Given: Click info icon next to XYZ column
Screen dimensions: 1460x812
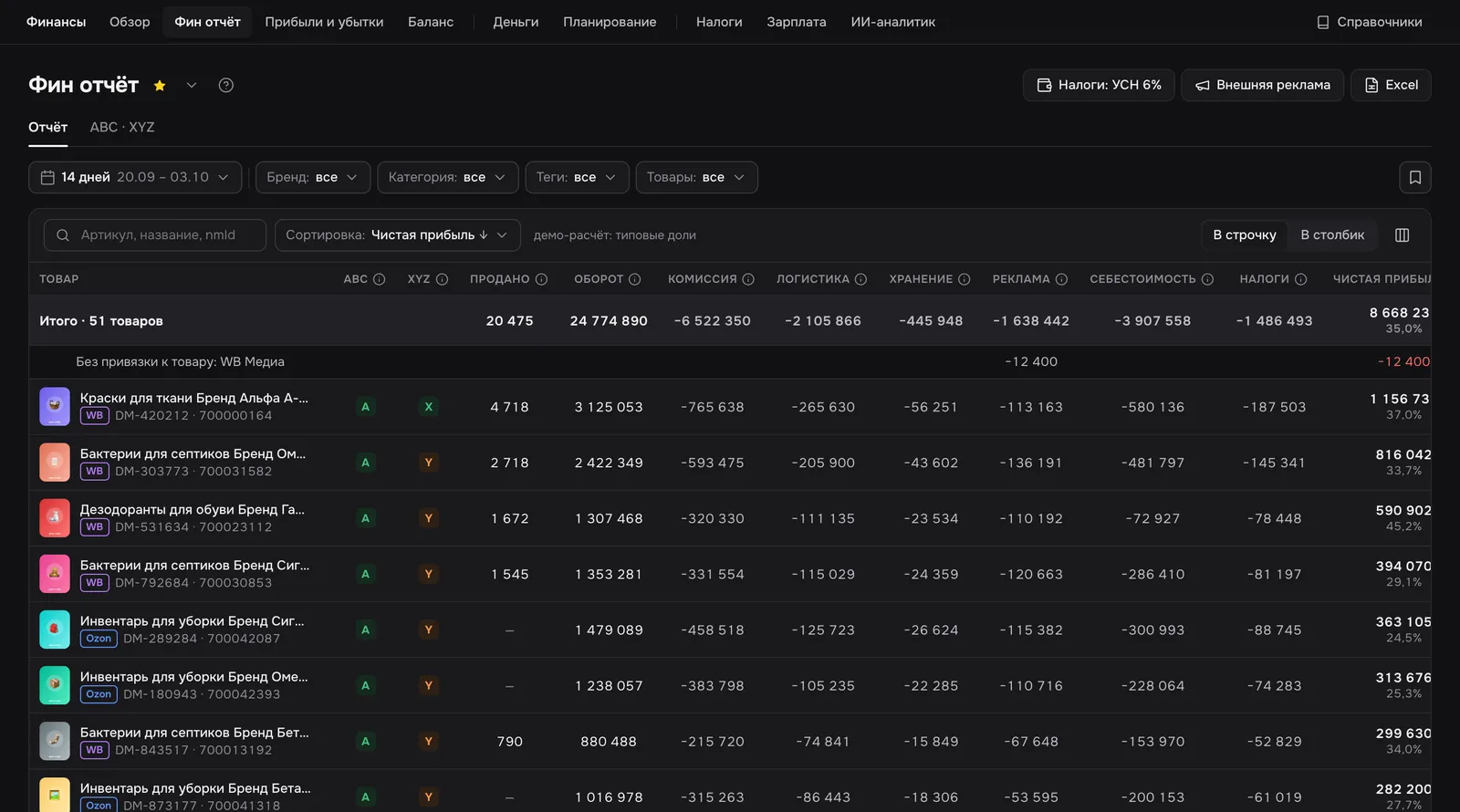Looking at the screenshot, I should pos(442,279).
